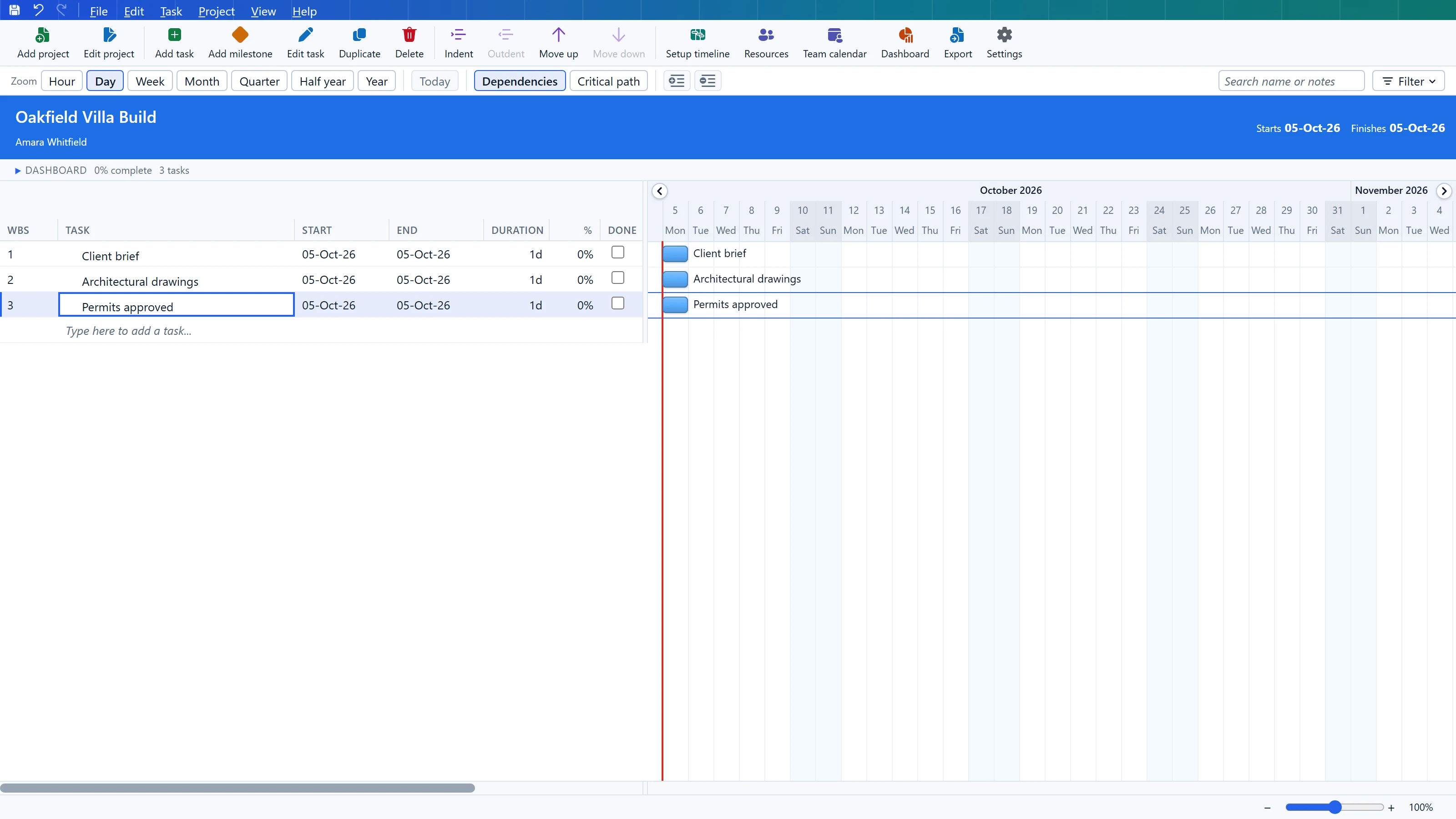Screen dimensions: 1456x819
Task: Advance the timeline with right chevron
Action: (x=1444, y=191)
